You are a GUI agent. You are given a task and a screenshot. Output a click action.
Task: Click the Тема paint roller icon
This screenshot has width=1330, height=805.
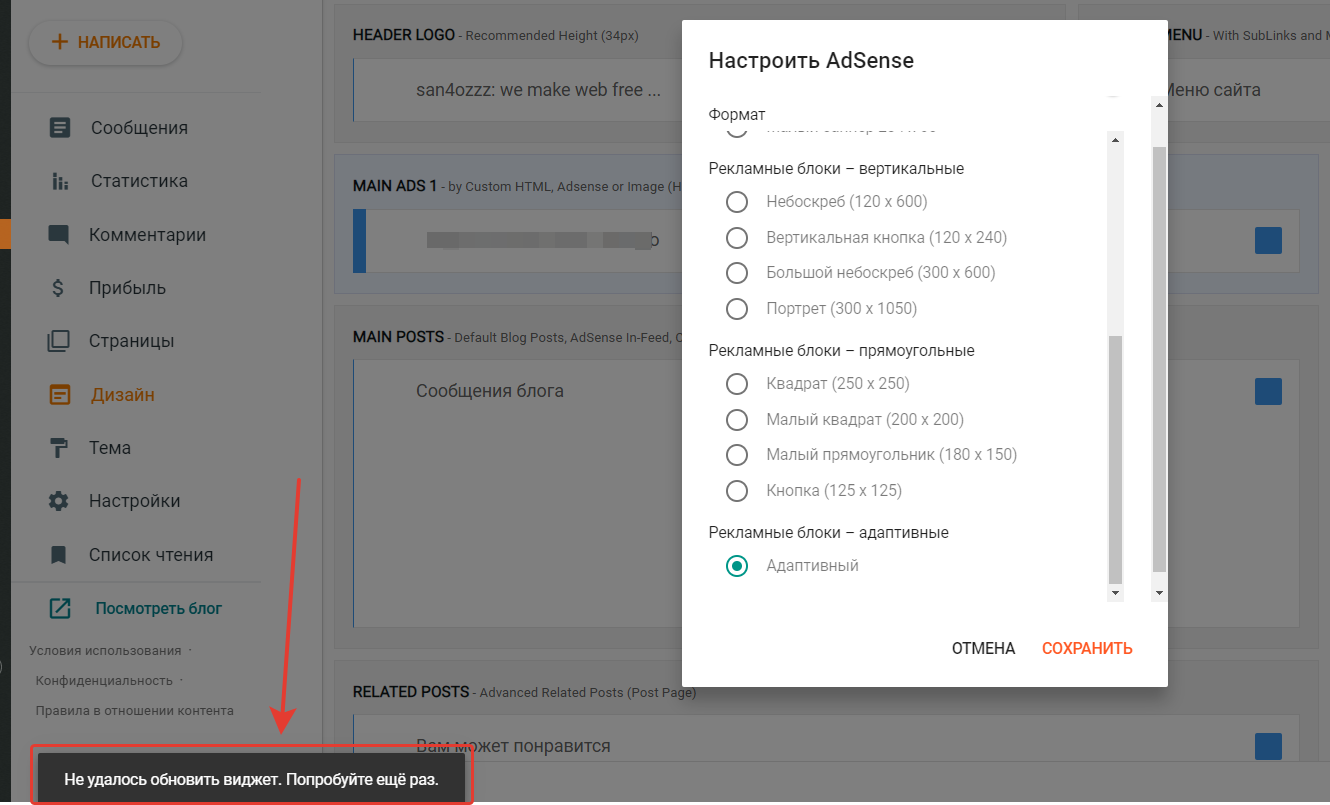coord(59,447)
